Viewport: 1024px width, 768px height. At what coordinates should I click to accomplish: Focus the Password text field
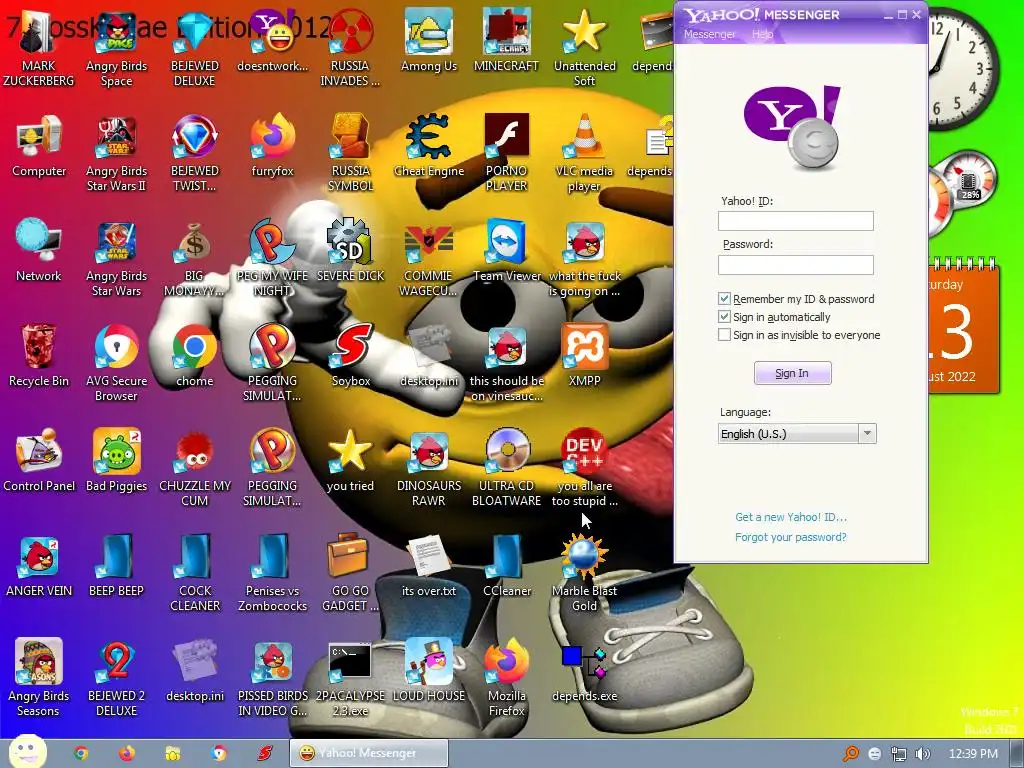coord(795,265)
